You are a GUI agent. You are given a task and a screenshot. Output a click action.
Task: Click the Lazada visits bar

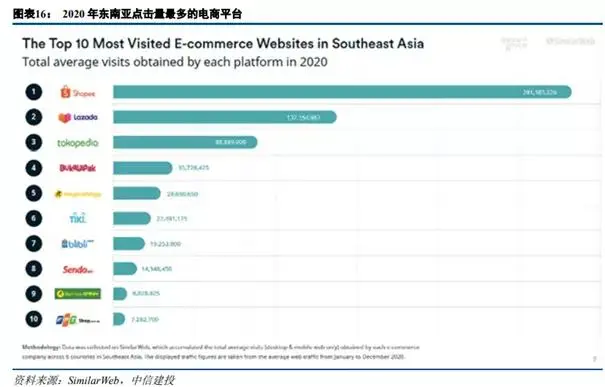coord(225,117)
